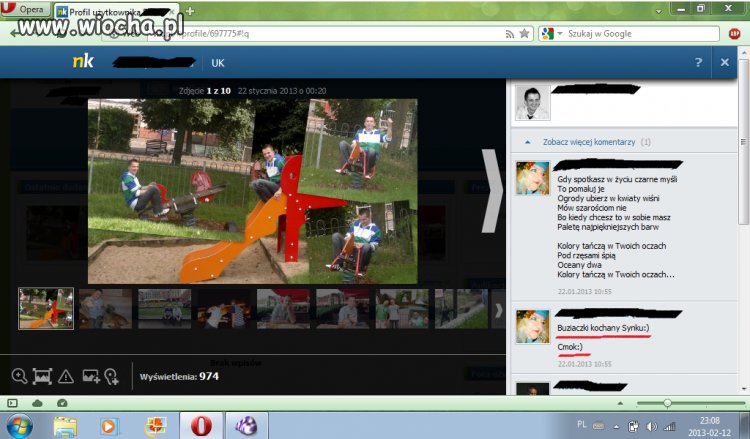
Task: Expand Zobacz więcej komentarzy
Action: (x=589, y=142)
